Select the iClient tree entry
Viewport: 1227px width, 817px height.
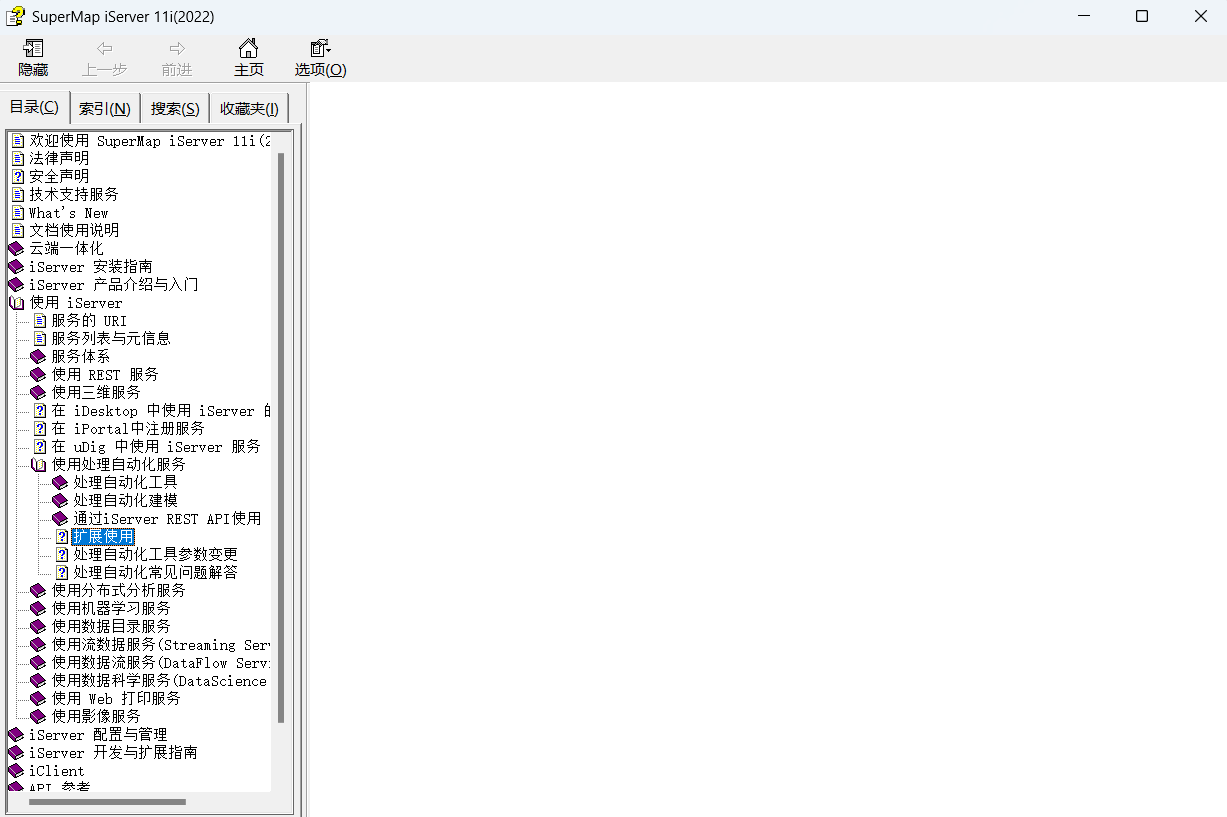(x=57, y=770)
